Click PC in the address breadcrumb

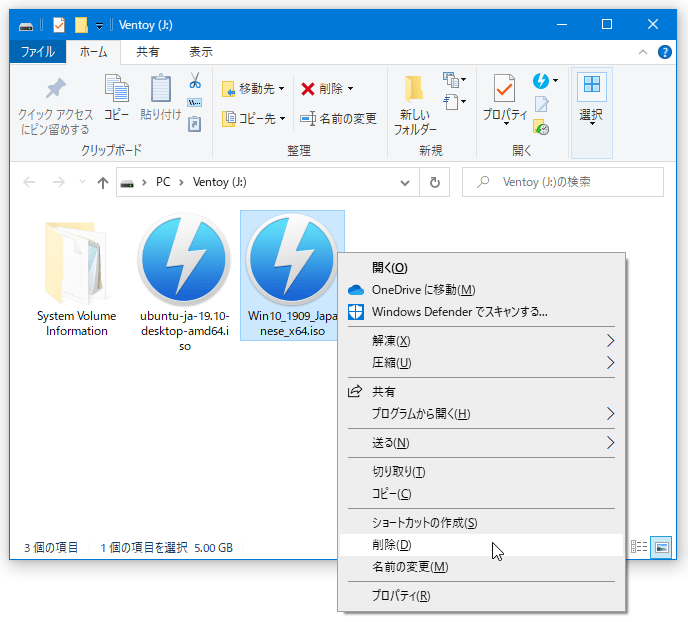(163, 182)
